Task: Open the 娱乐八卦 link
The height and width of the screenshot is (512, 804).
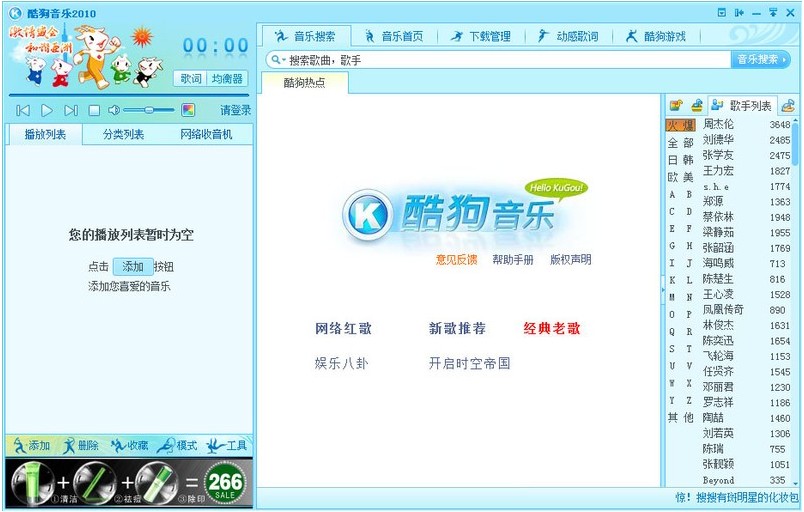Action: pos(341,363)
